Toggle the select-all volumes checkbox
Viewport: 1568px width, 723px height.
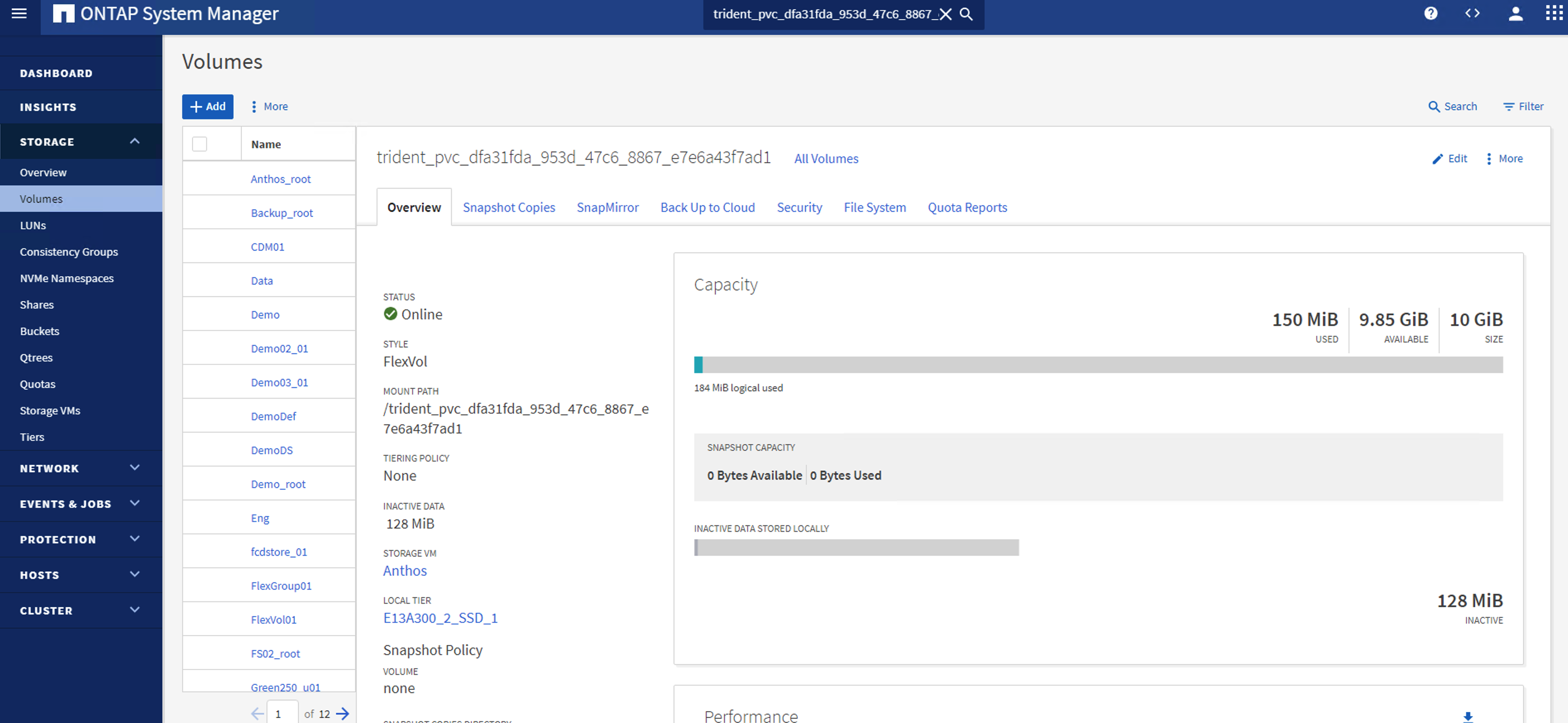pos(199,144)
